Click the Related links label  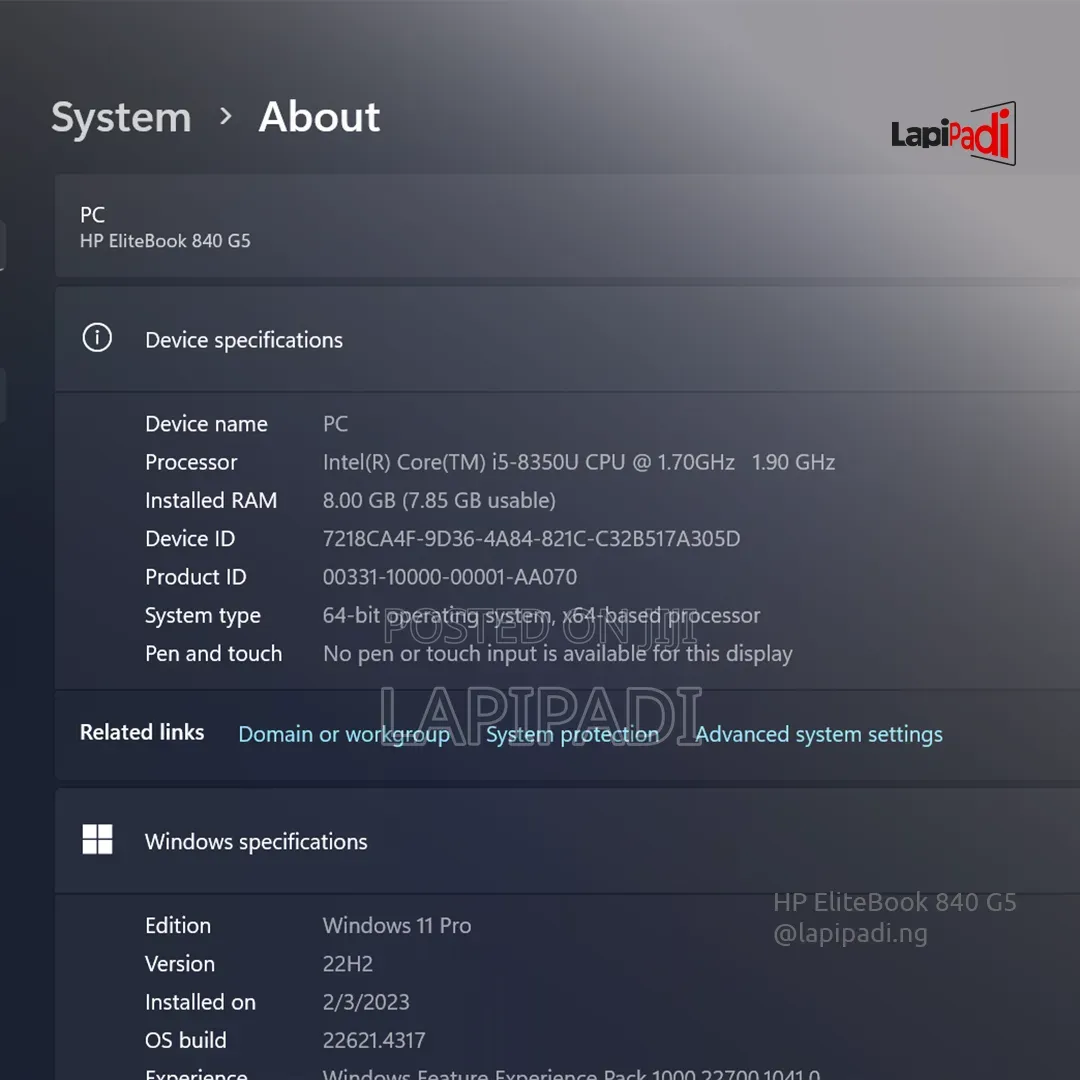pos(142,732)
